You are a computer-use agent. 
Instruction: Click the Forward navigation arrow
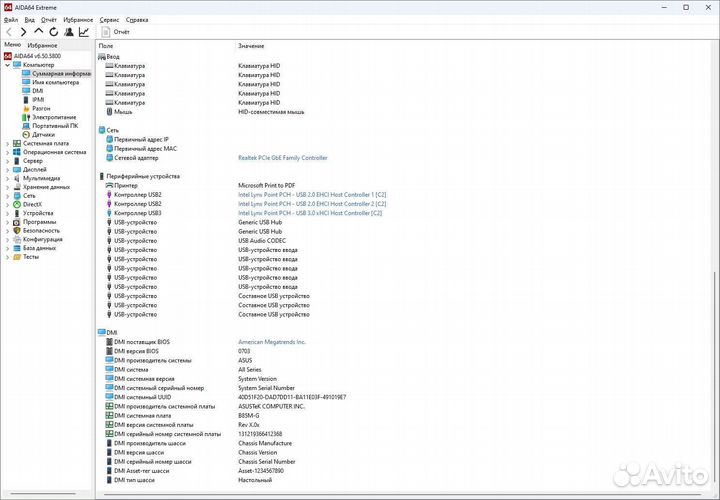(23, 32)
